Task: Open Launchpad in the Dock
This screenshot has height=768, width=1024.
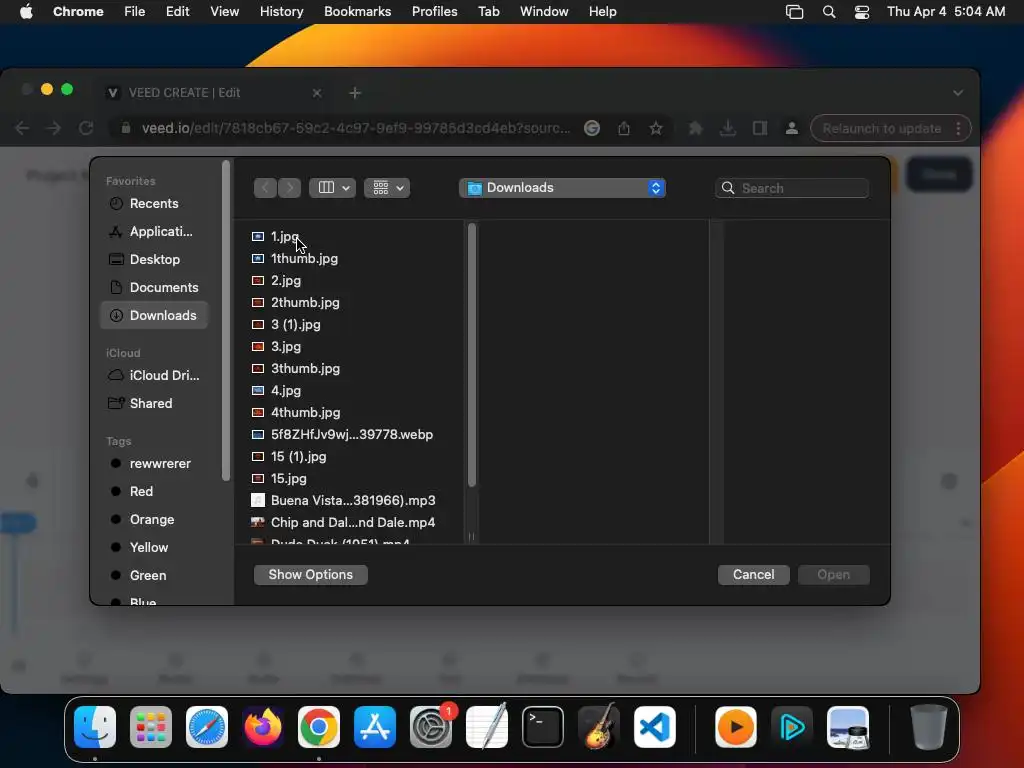Action: pyautogui.click(x=151, y=727)
